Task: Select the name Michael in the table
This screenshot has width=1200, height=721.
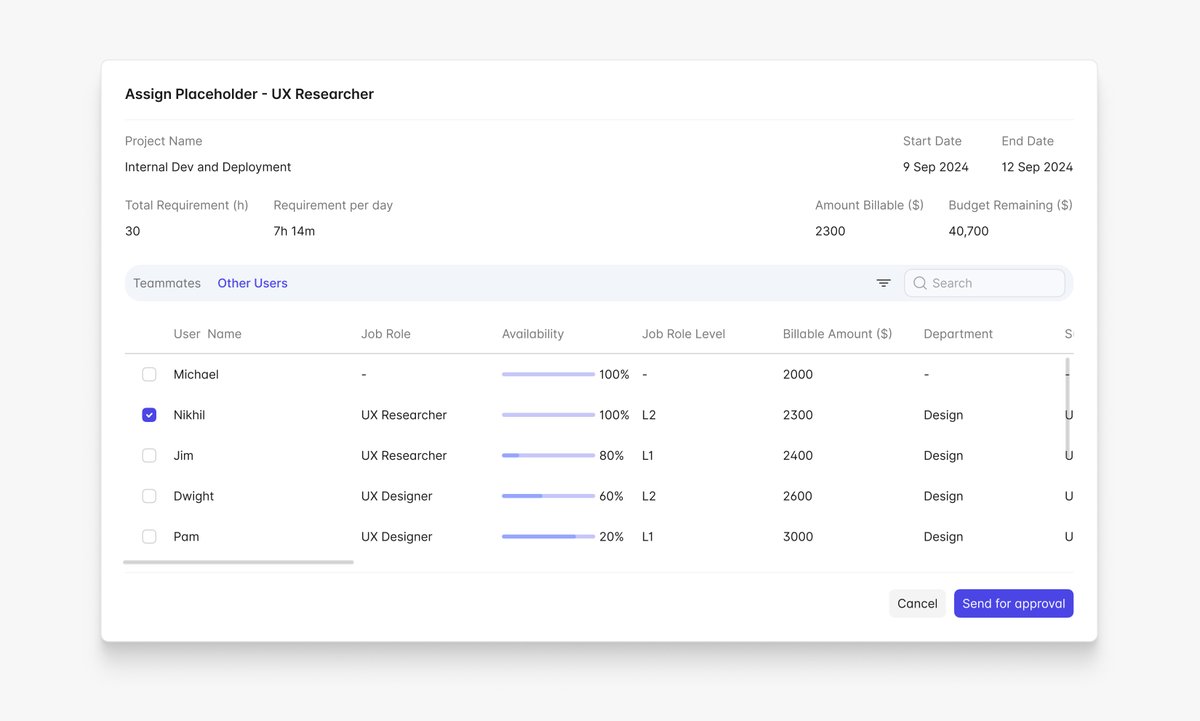Action: (196, 374)
